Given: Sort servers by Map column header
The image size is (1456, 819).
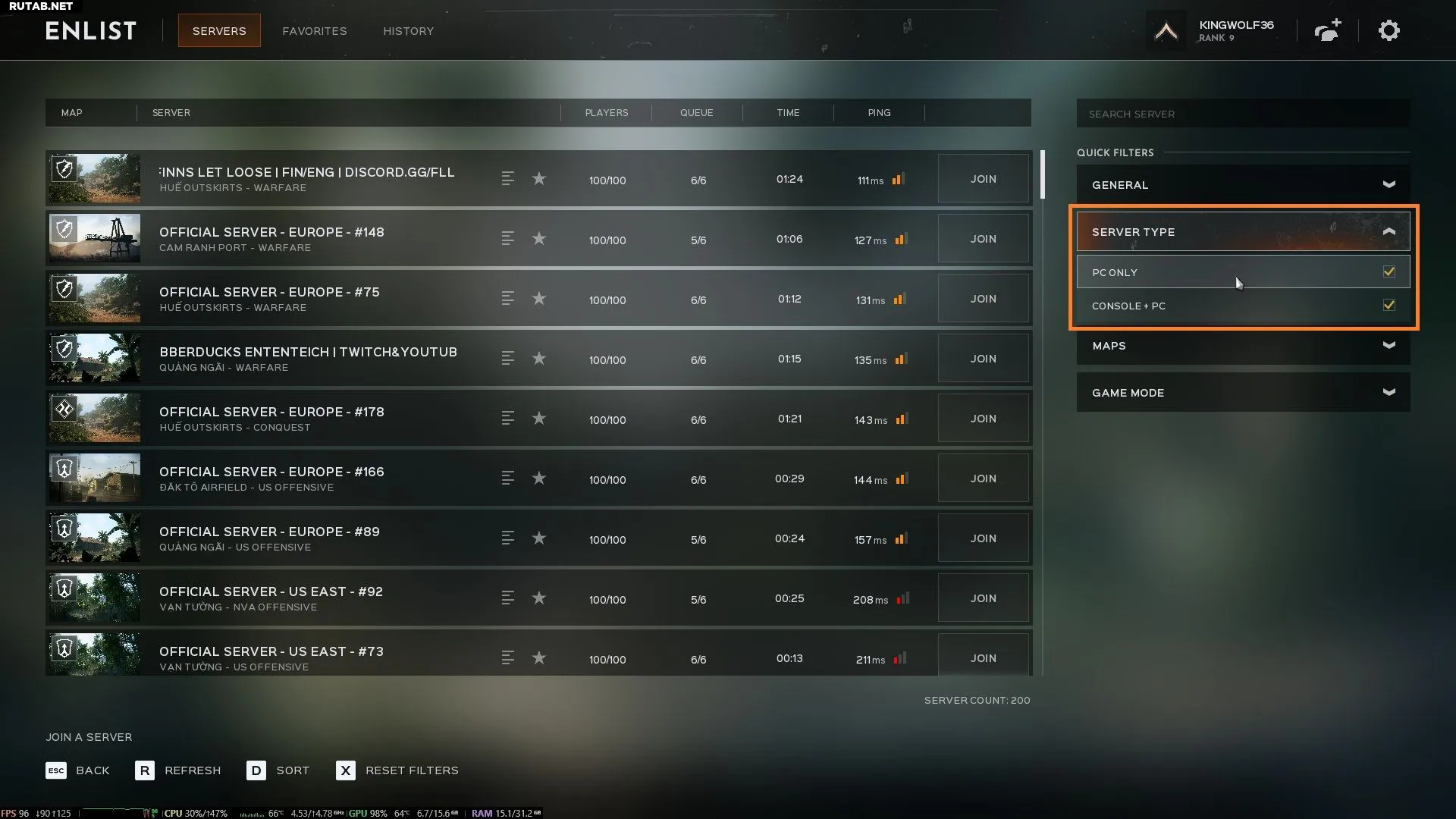Looking at the screenshot, I should 71,113.
